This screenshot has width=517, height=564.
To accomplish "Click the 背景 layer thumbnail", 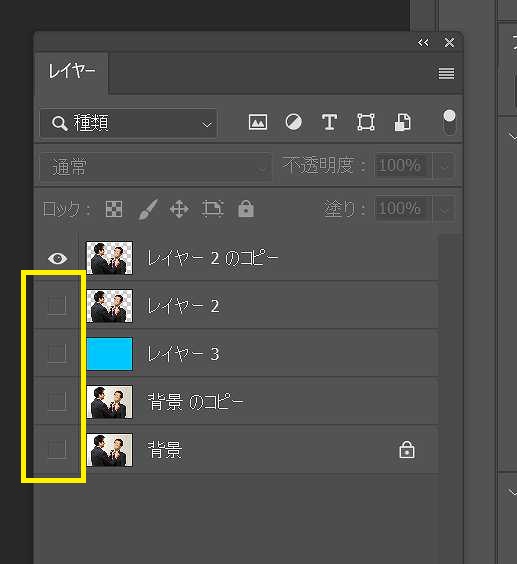I will (x=109, y=450).
